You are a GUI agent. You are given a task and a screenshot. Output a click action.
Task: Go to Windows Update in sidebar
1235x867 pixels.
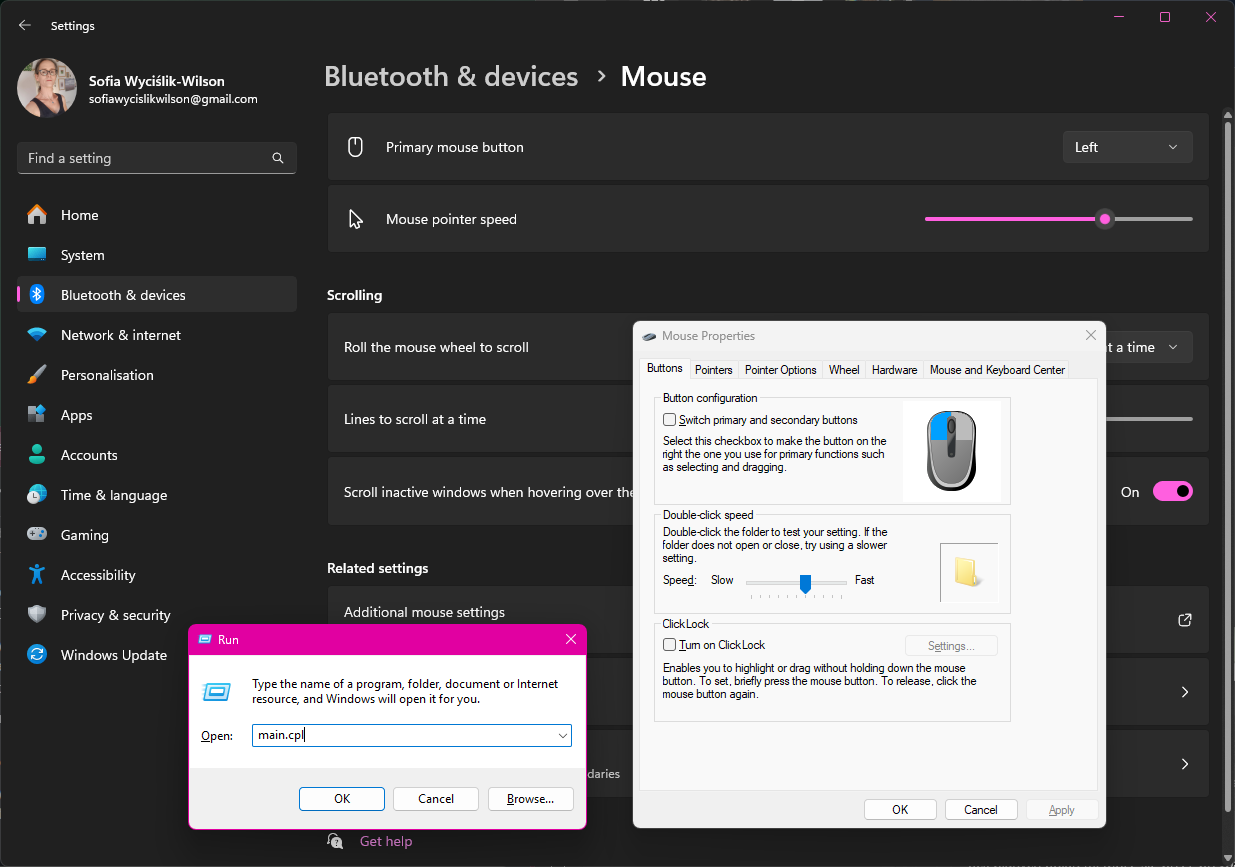tap(157, 655)
